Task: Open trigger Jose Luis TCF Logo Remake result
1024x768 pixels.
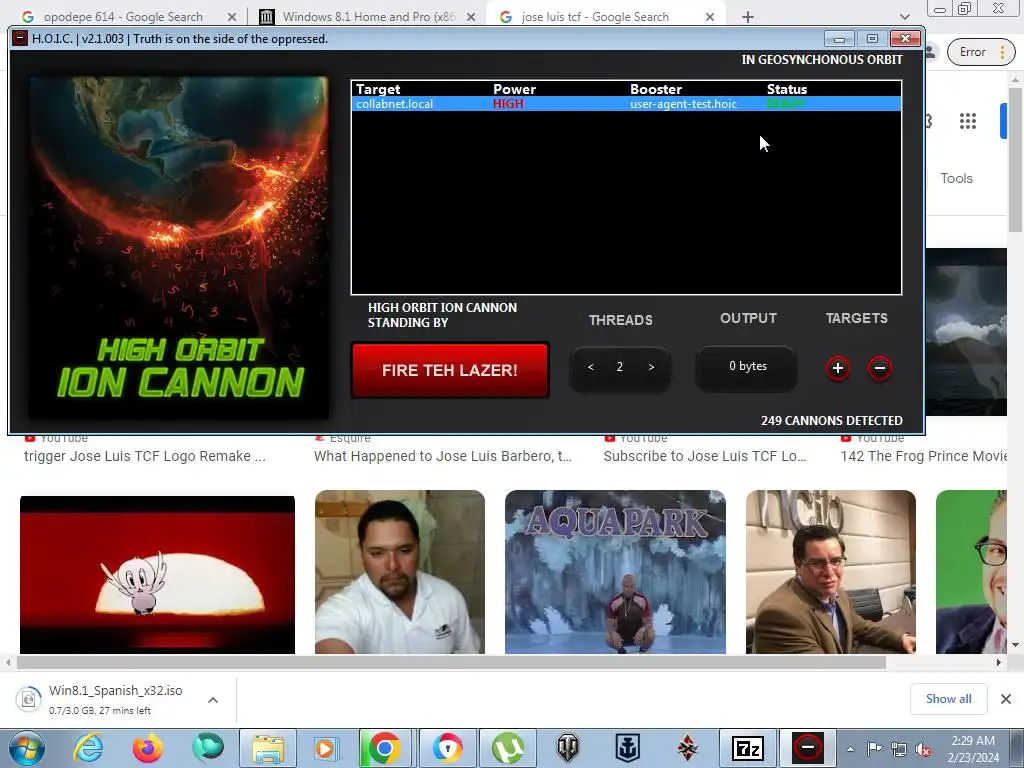Action: click(x=145, y=456)
